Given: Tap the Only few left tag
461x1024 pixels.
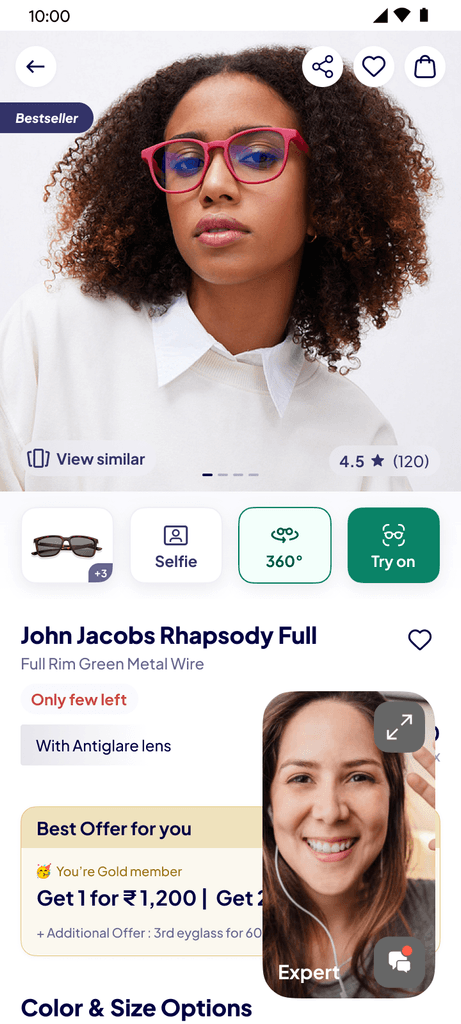Looking at the screenshot, I should 79,699.
